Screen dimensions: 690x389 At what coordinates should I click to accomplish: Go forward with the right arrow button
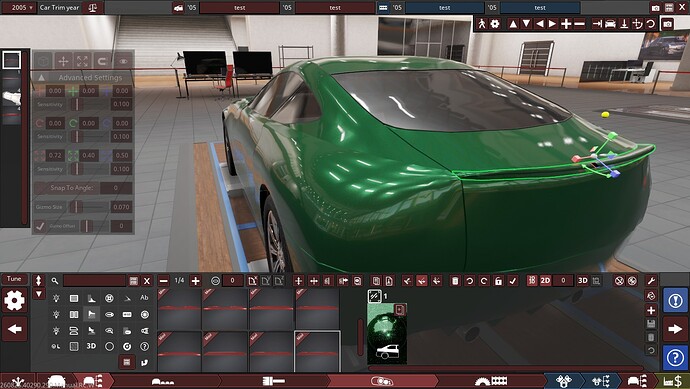tap(675, 329)
